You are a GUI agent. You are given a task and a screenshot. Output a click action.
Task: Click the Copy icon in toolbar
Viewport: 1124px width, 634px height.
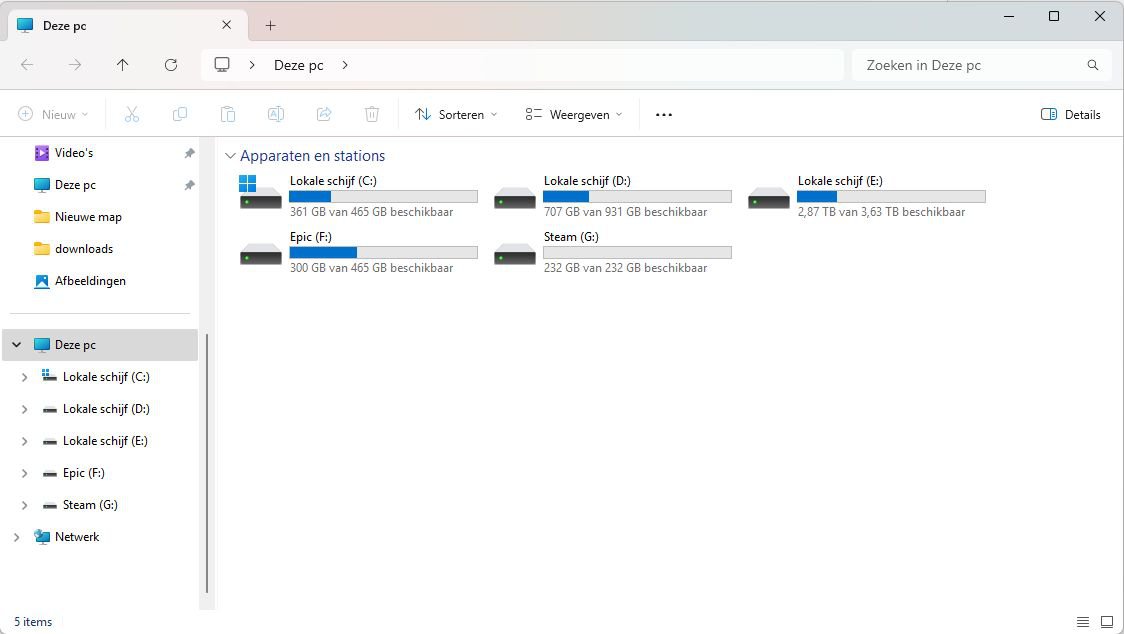pyautogui.click(x=180, y=114)
